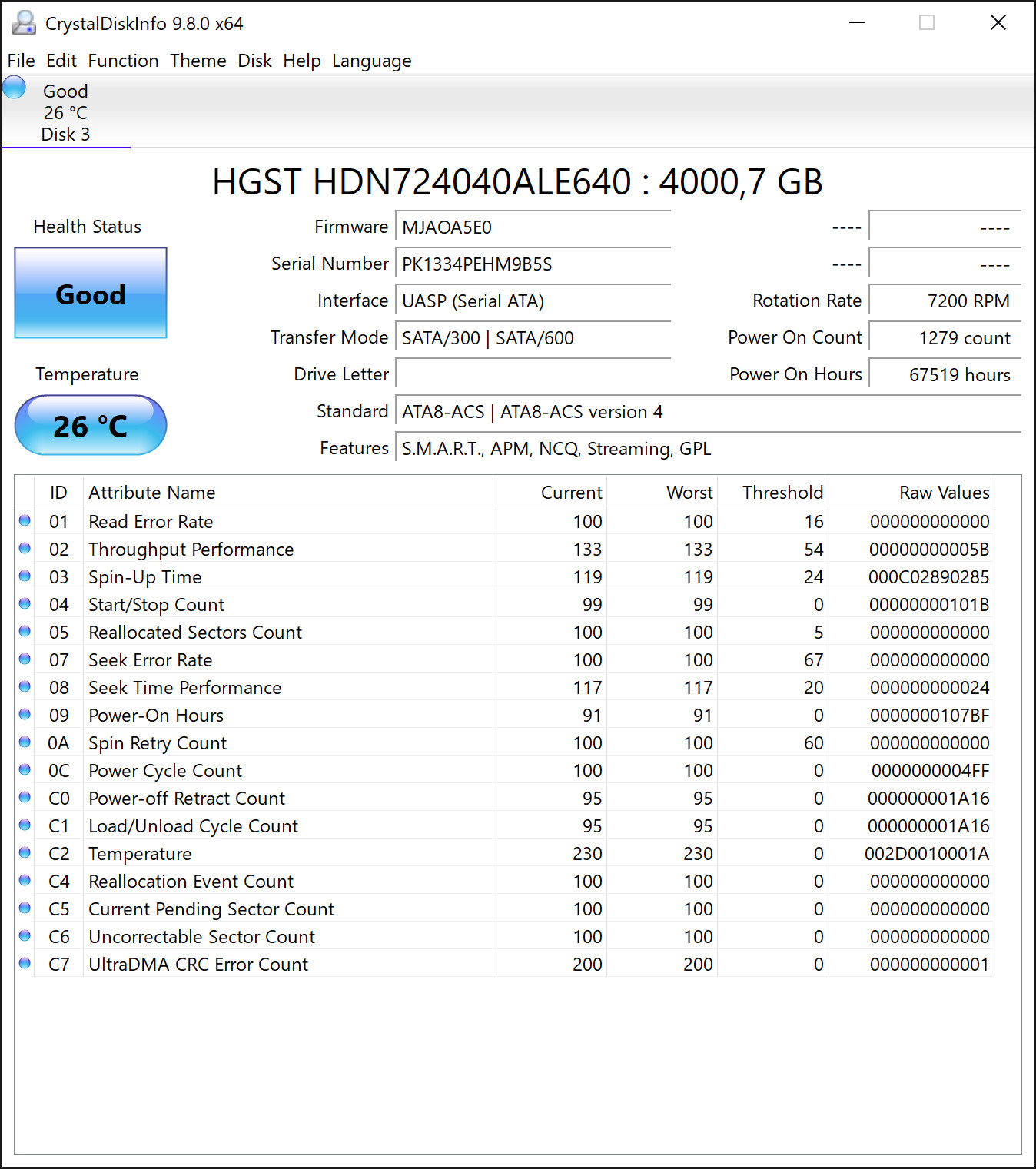The height and width of the screenshot is (1169, 1036).
Task: Click the Raw Values column header
Action: (x=911, y=492)
